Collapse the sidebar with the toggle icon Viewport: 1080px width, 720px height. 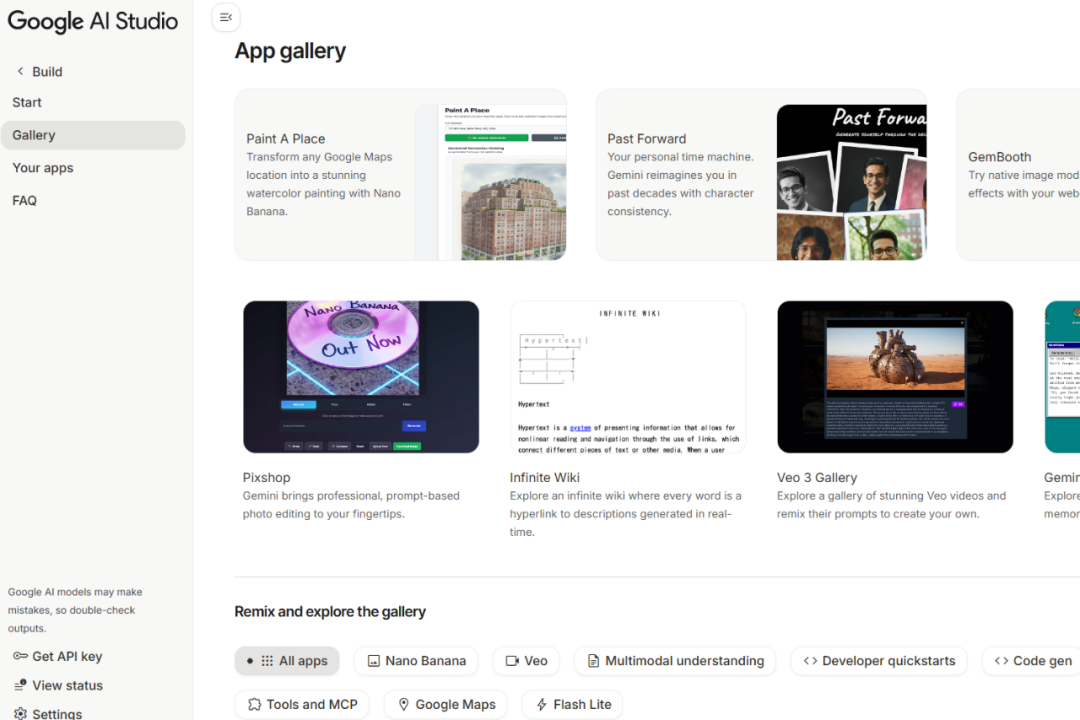click(x=226, y=17)
